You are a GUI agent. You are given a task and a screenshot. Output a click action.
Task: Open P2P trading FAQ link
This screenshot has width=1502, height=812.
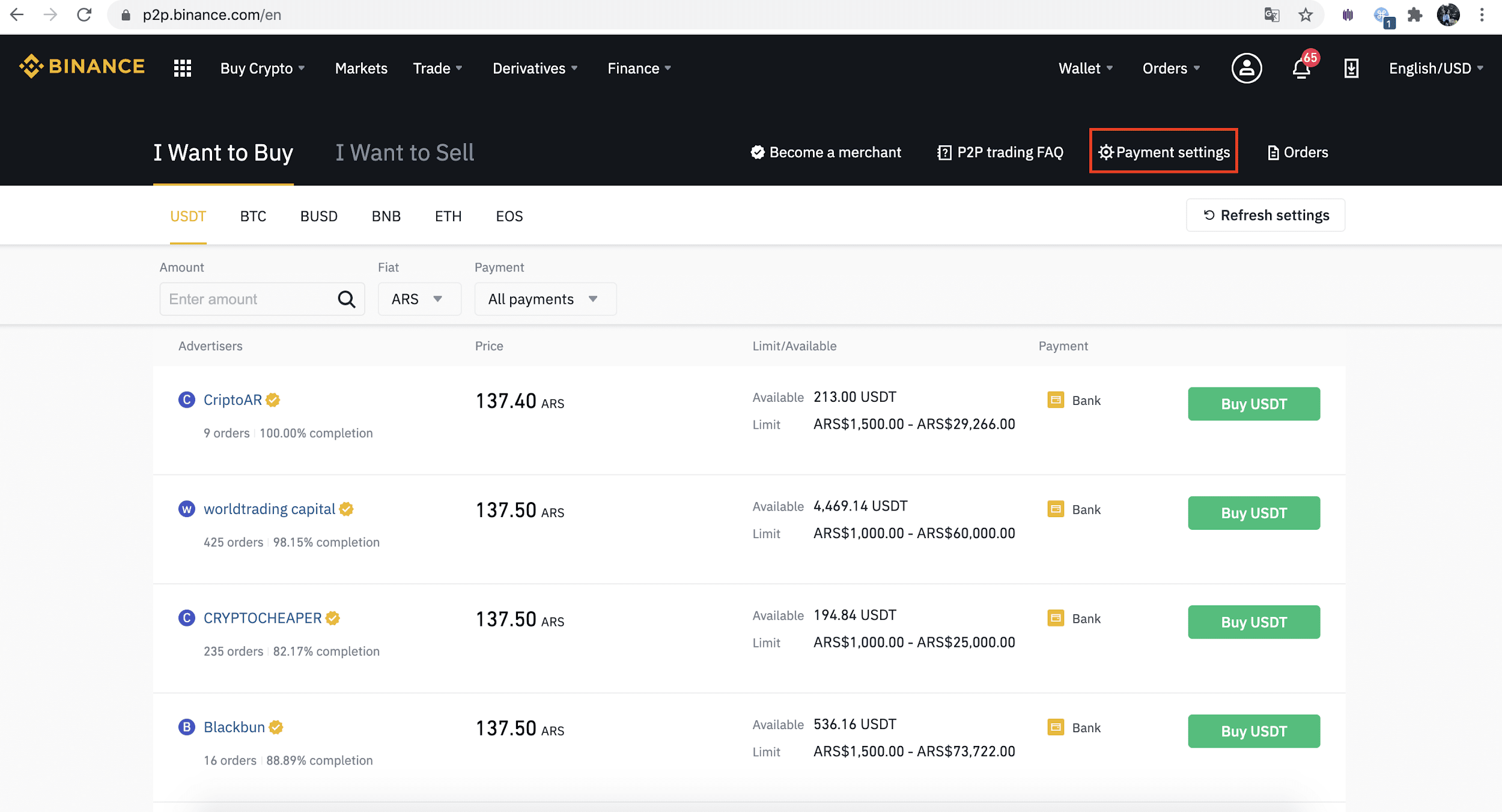(1000, 153)
